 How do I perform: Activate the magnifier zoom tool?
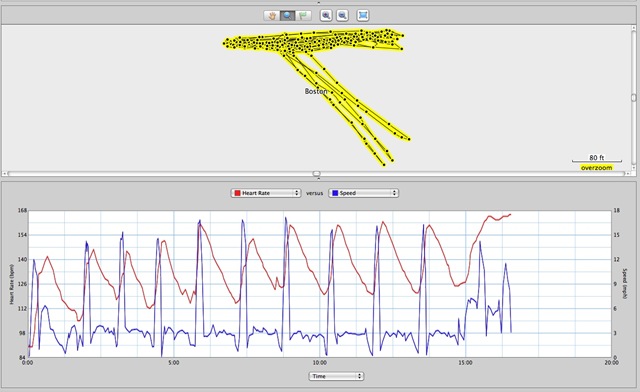[x=288, y=16]
